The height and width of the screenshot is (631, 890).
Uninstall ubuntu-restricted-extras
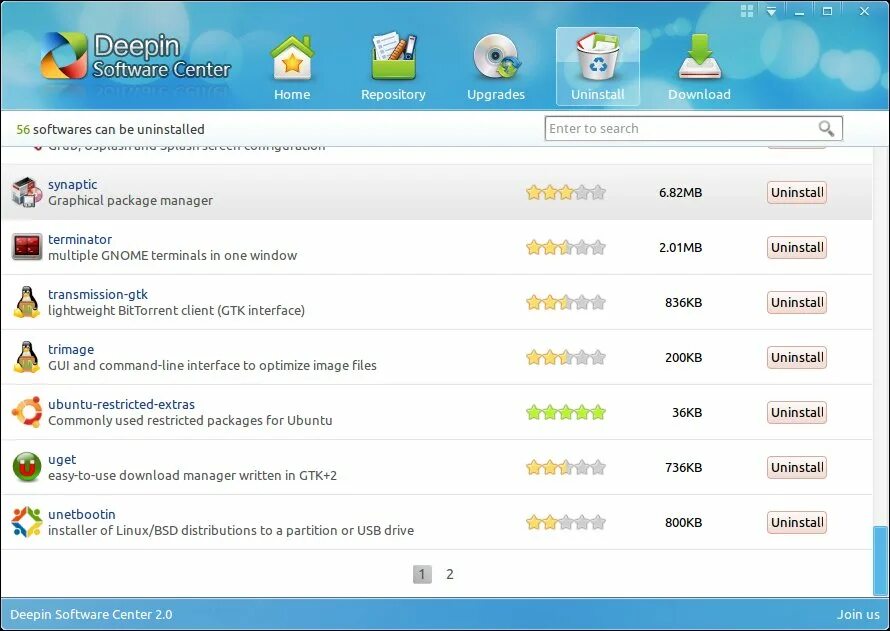(797, 413)
